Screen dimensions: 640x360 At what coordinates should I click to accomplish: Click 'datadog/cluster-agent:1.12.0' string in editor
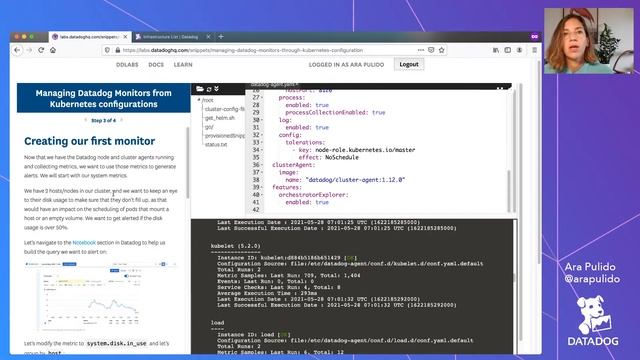pyautogui.click(x=355, y=180)
